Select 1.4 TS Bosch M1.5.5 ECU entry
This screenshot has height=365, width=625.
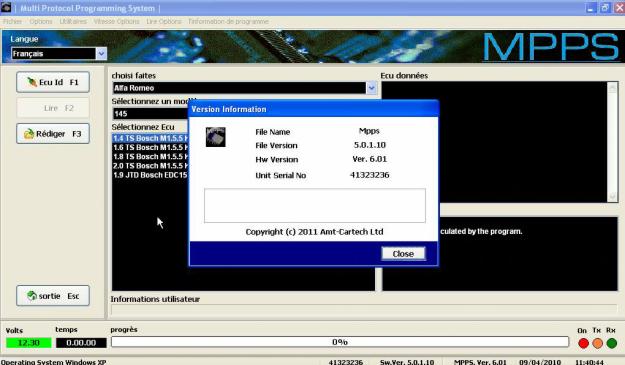(150, 138)
